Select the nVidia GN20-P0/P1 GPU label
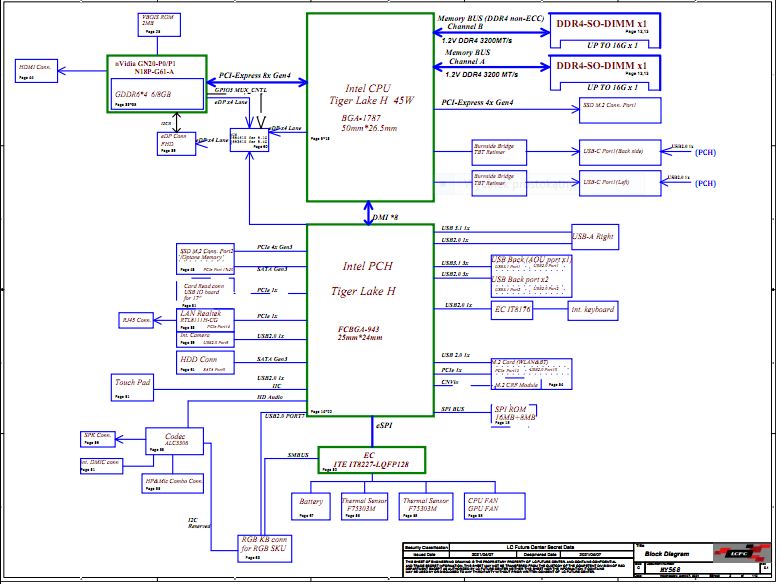The image size is (780, 584). click(145, 68)
